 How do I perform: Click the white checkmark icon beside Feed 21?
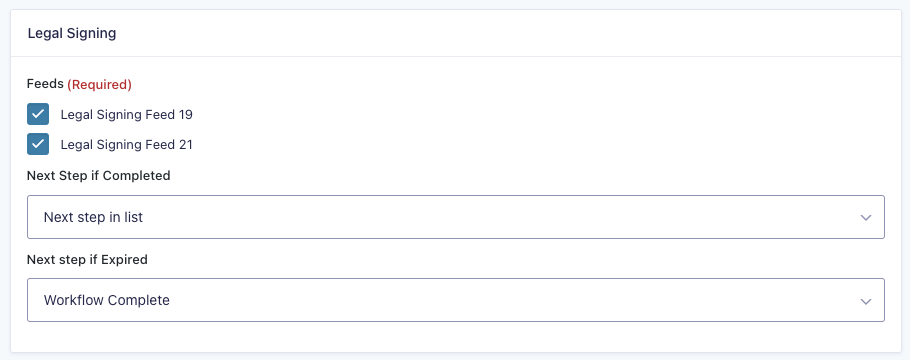(38, 144)
